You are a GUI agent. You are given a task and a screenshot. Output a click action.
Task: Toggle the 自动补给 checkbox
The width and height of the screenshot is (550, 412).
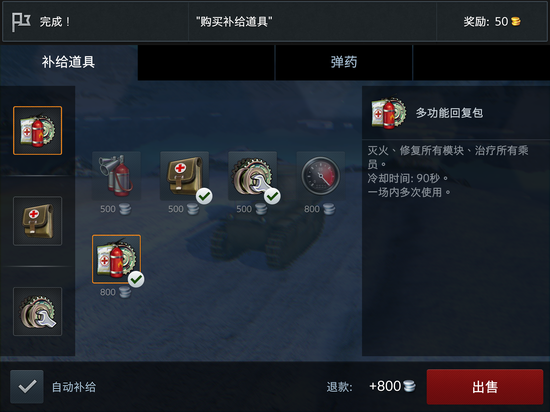point(27,387)
